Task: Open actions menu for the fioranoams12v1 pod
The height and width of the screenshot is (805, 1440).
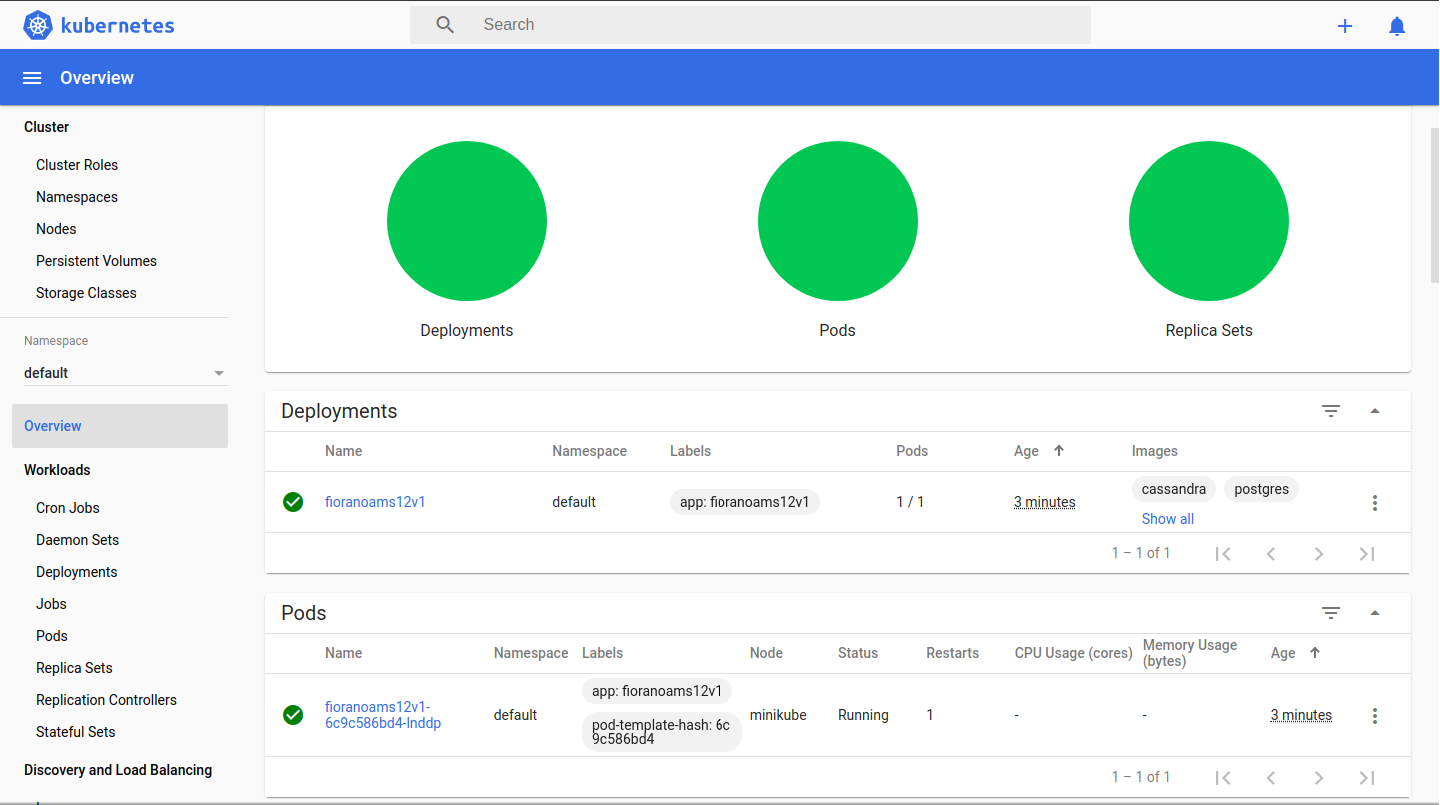Action: [x=1375, y=716]
